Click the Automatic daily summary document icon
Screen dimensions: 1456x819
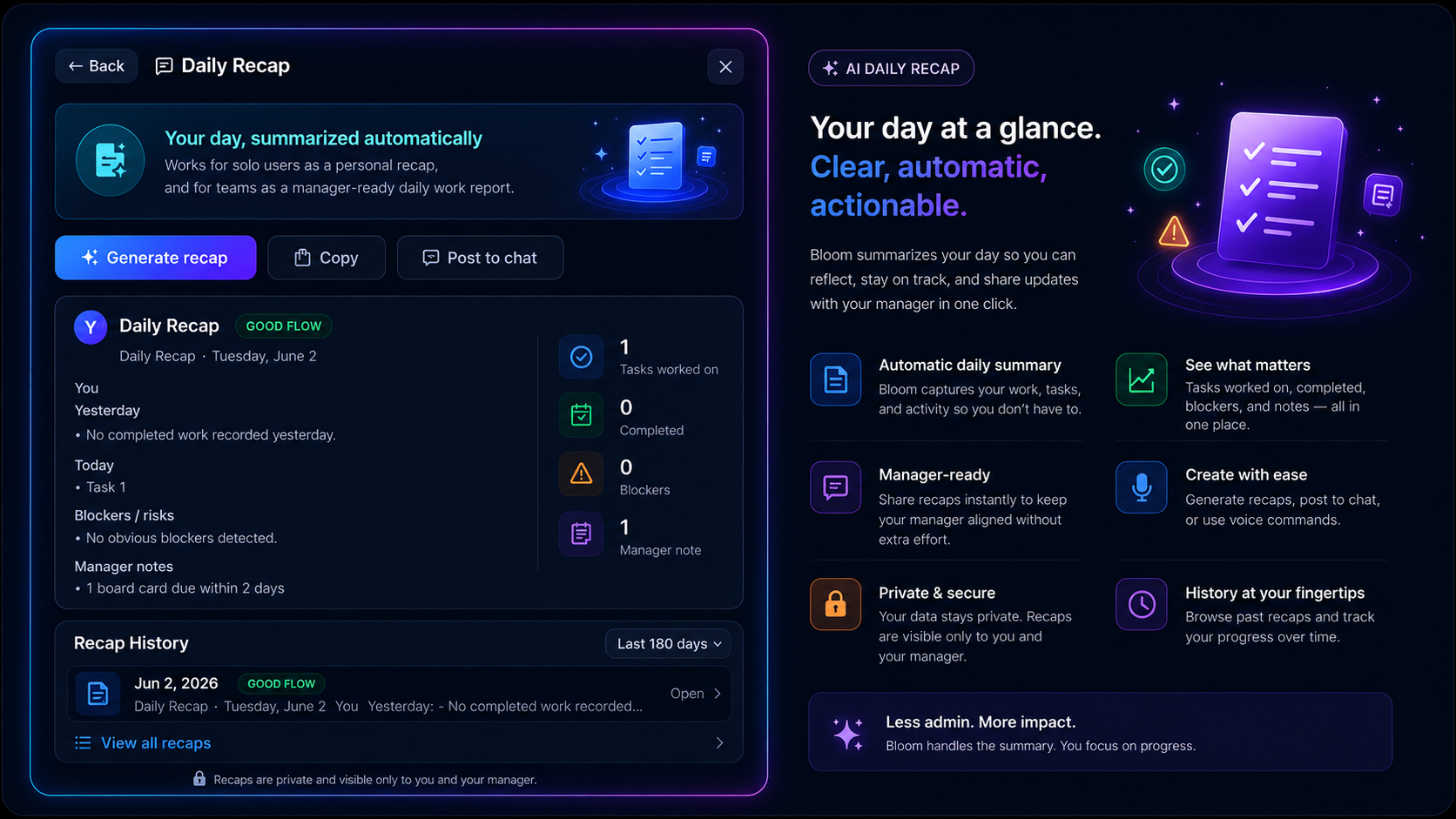[836, 379]
